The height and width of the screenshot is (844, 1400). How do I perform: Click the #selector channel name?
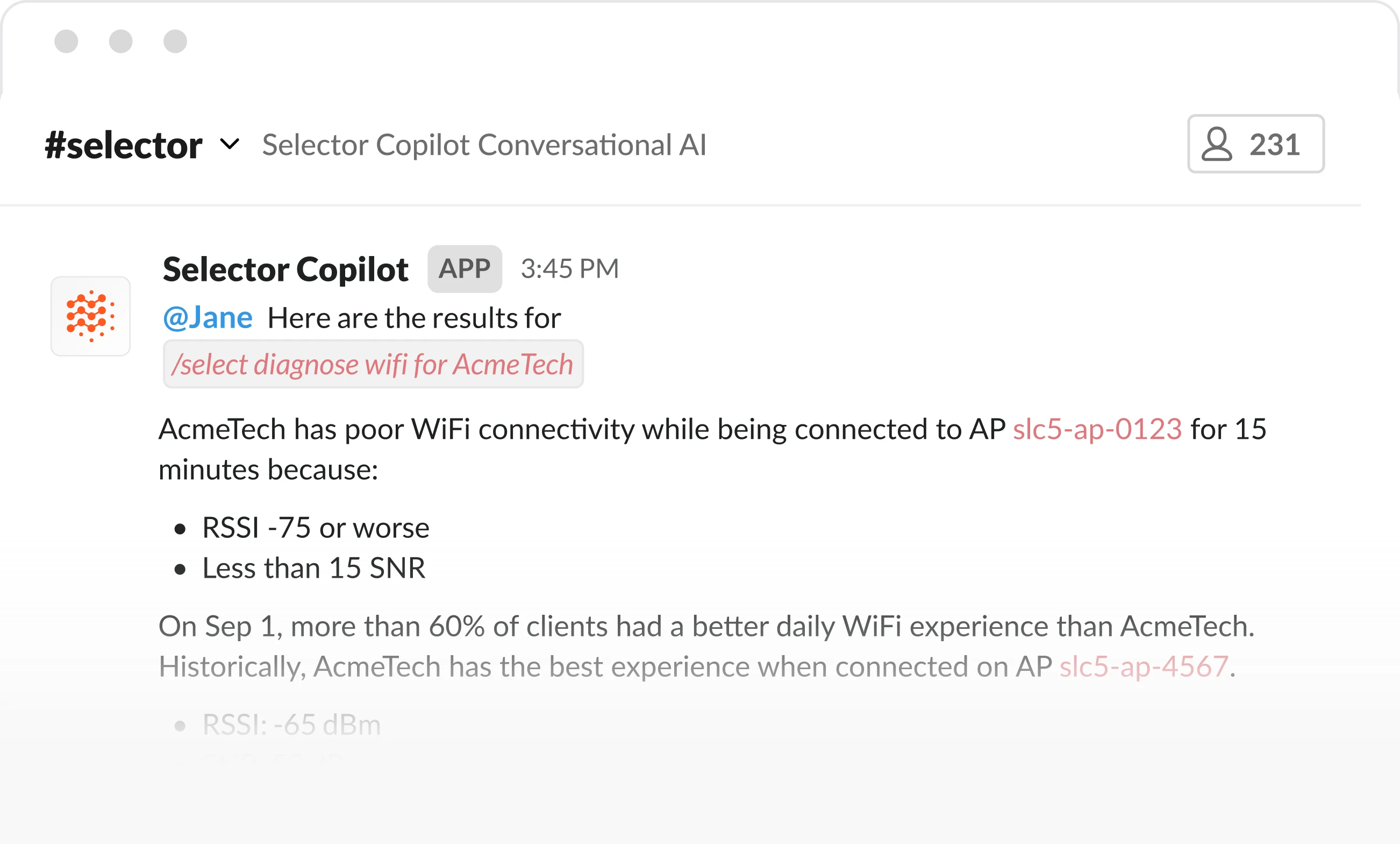point(124,144)
